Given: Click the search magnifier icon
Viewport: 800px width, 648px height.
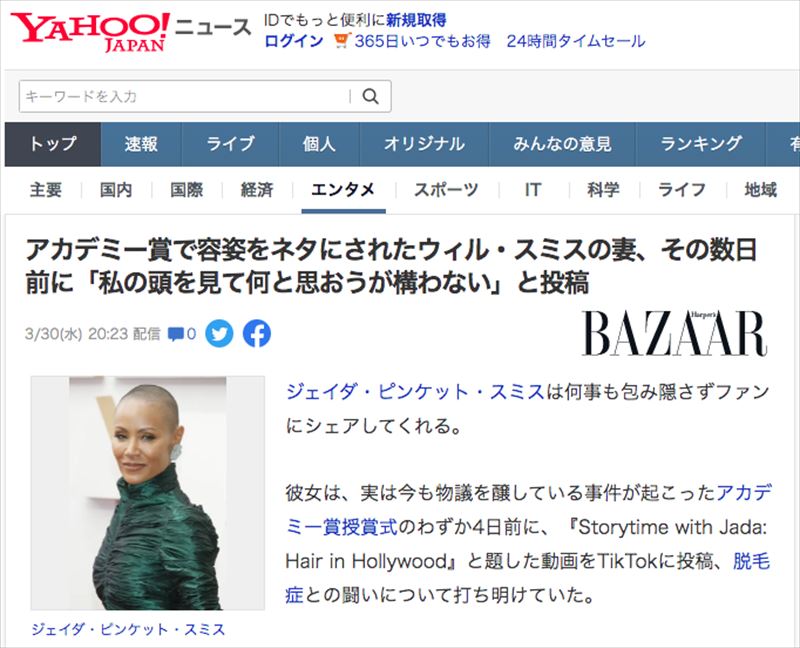Looking at the screenshot, I should [x=370, y=96].
